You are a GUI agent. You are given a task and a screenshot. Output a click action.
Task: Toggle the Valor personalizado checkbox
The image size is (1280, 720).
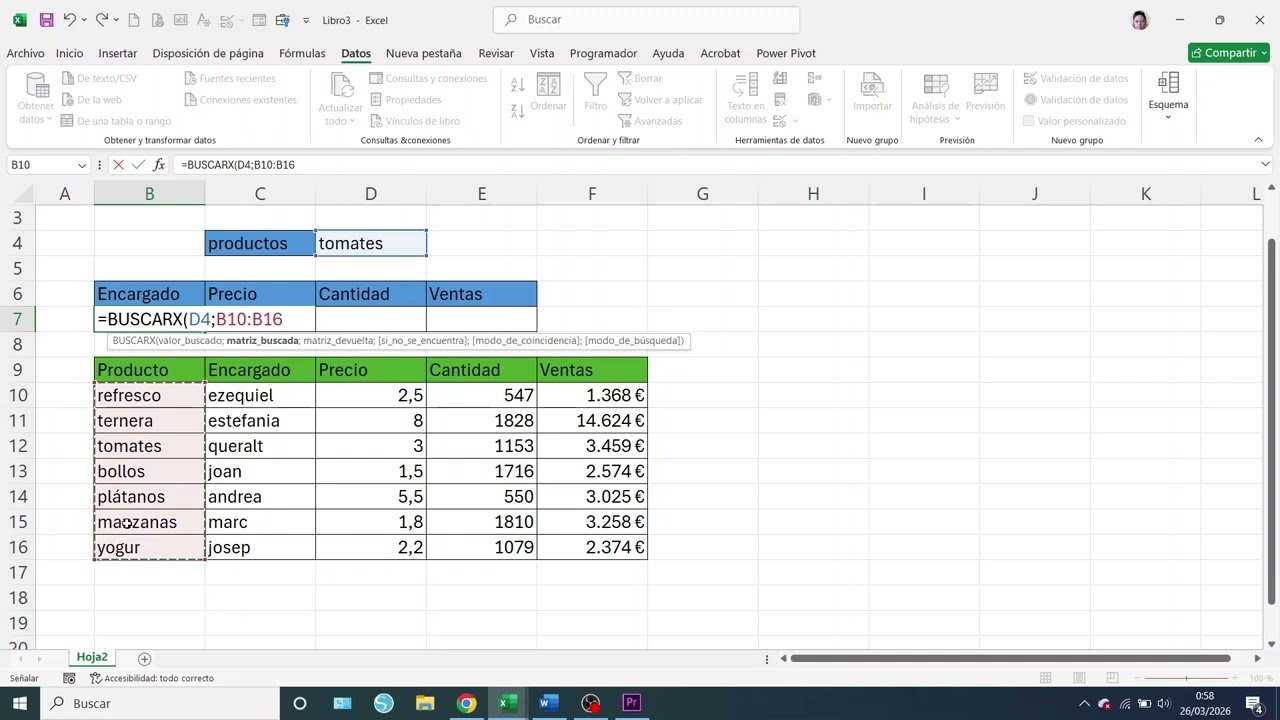point(1028,121)
